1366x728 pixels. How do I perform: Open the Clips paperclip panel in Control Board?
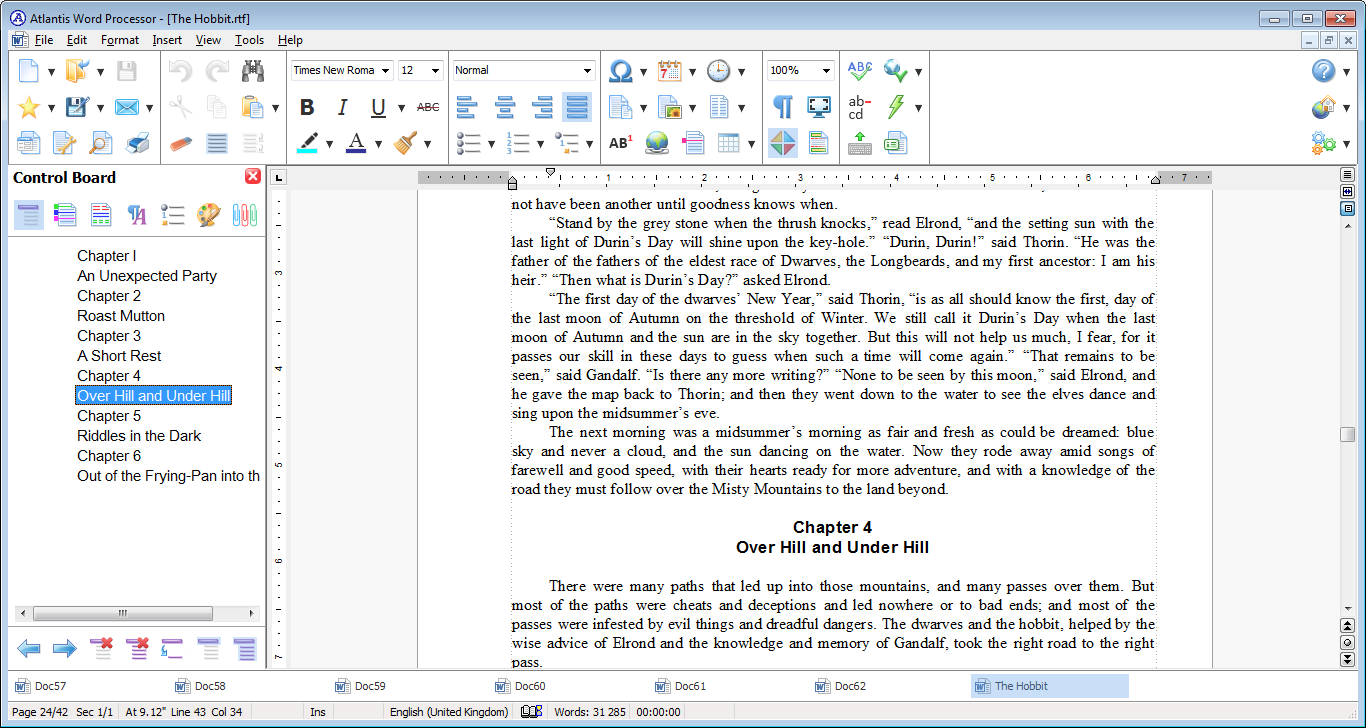point(245,215)
